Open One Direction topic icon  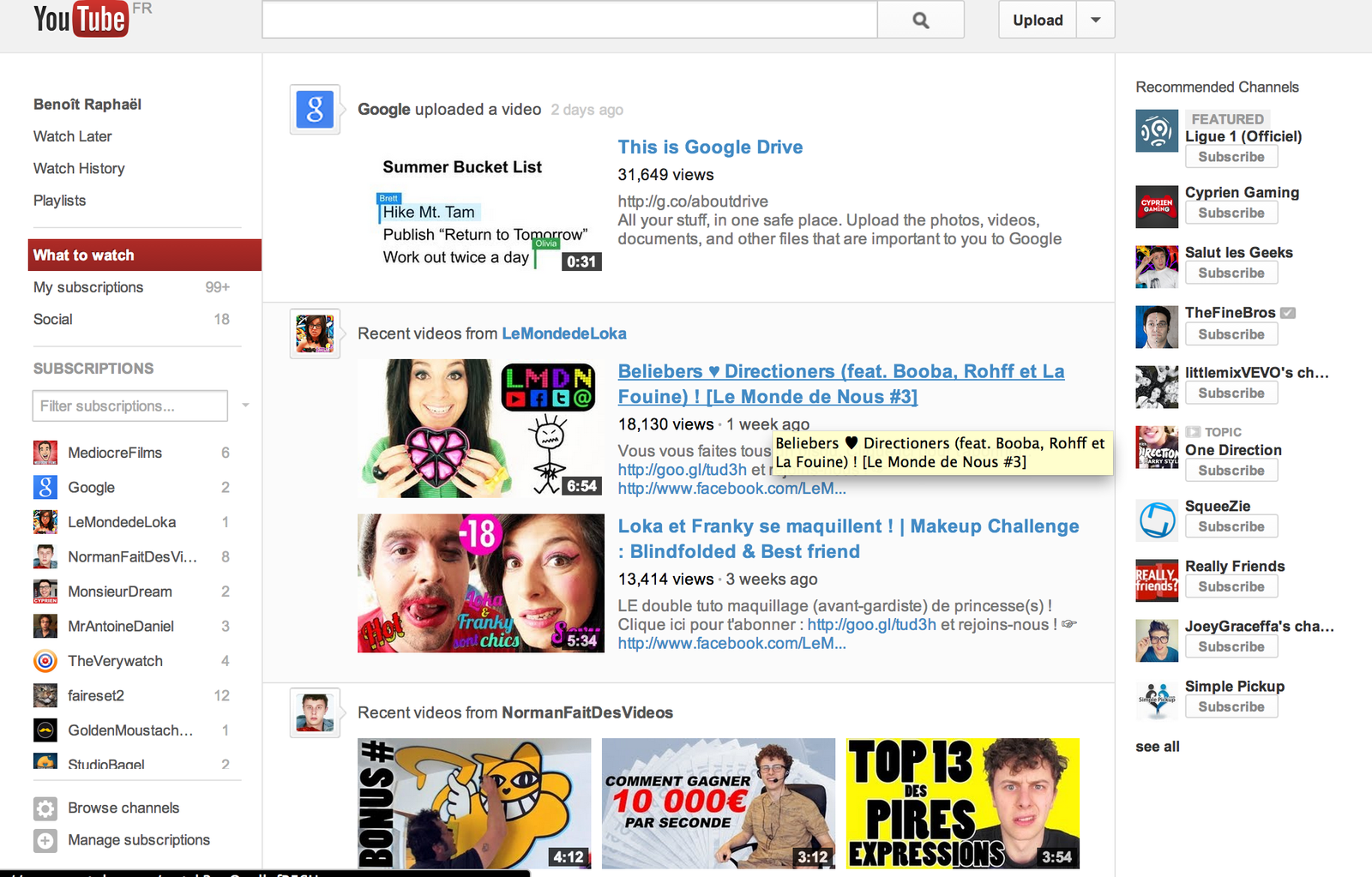coord(1157,447)
